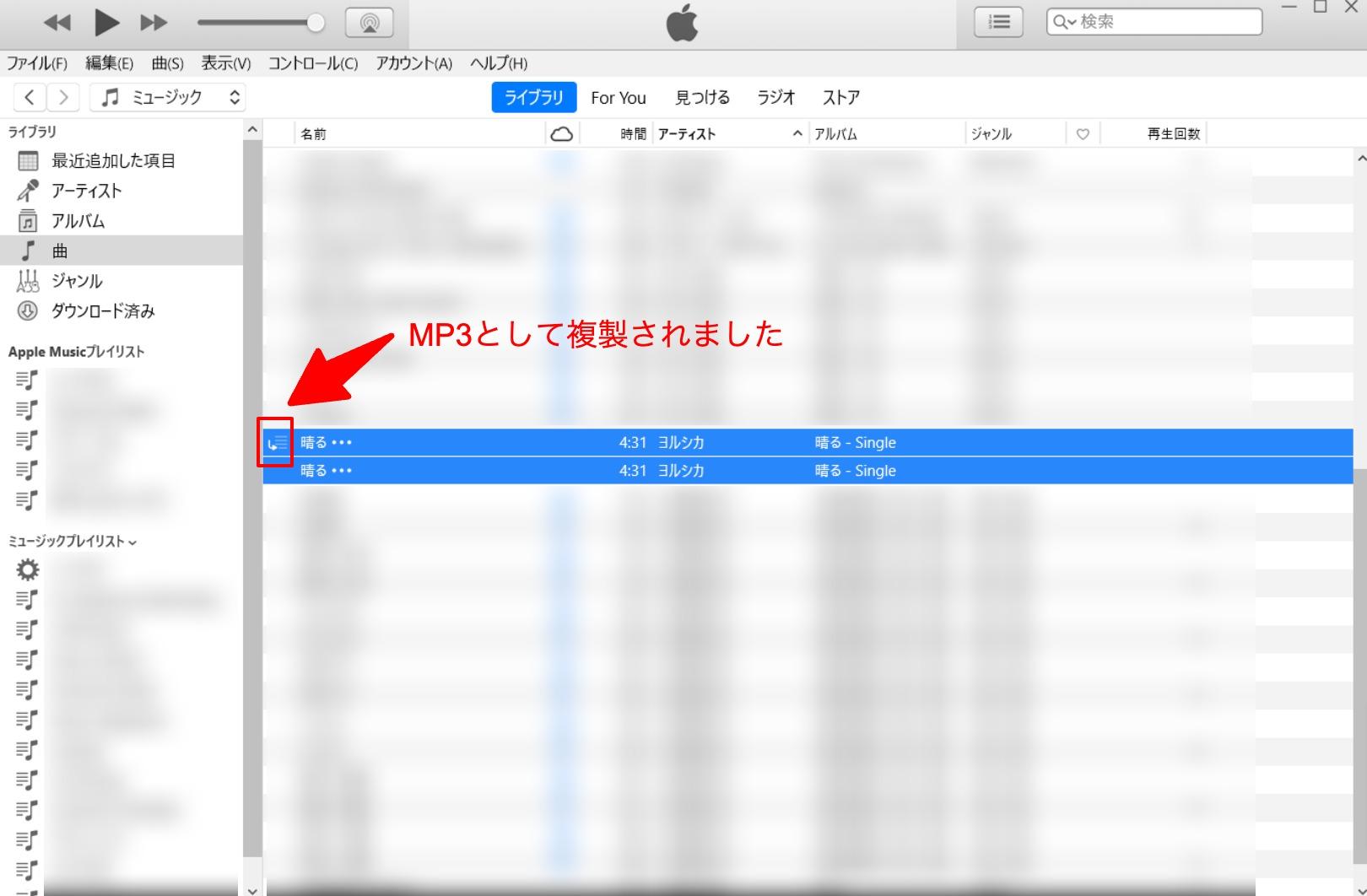Viewport: 1367px width, 896px height.
Task: Open the ヘルプ(H) menu
Action: [x=499, y=63]
